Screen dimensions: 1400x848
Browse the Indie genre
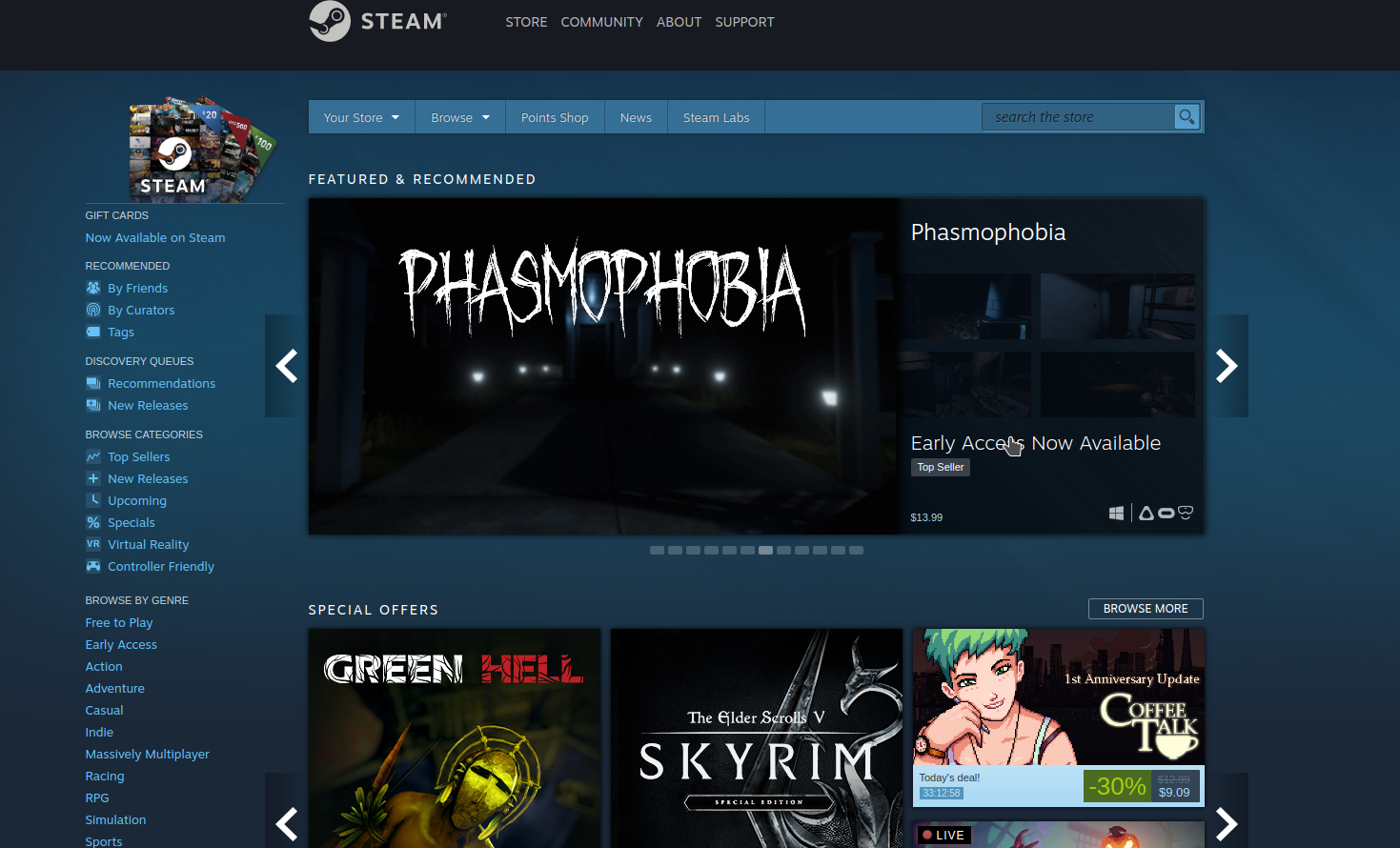click(x=99, y=732)
